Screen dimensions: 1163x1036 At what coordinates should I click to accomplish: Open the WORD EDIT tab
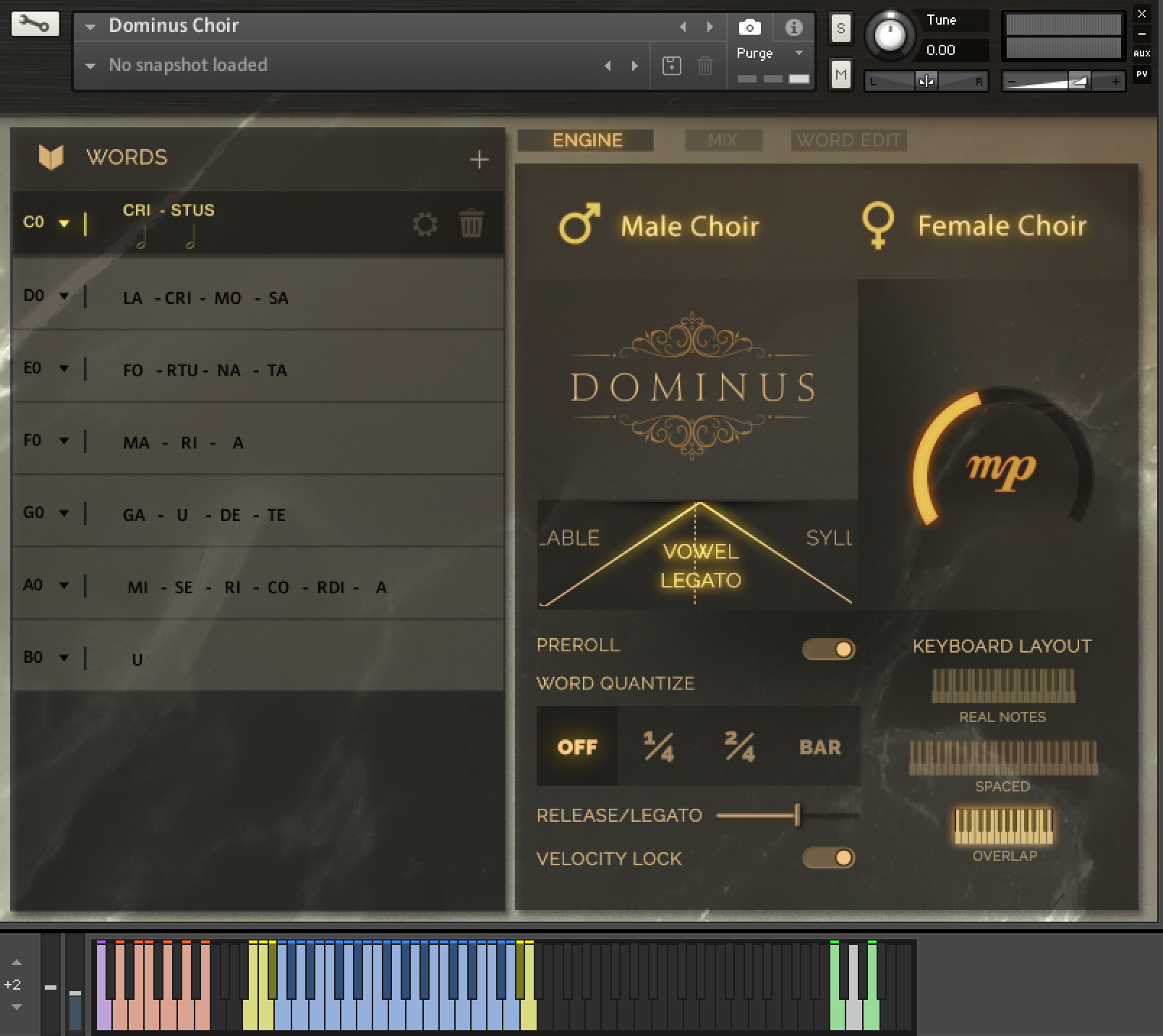coord(848,140)
